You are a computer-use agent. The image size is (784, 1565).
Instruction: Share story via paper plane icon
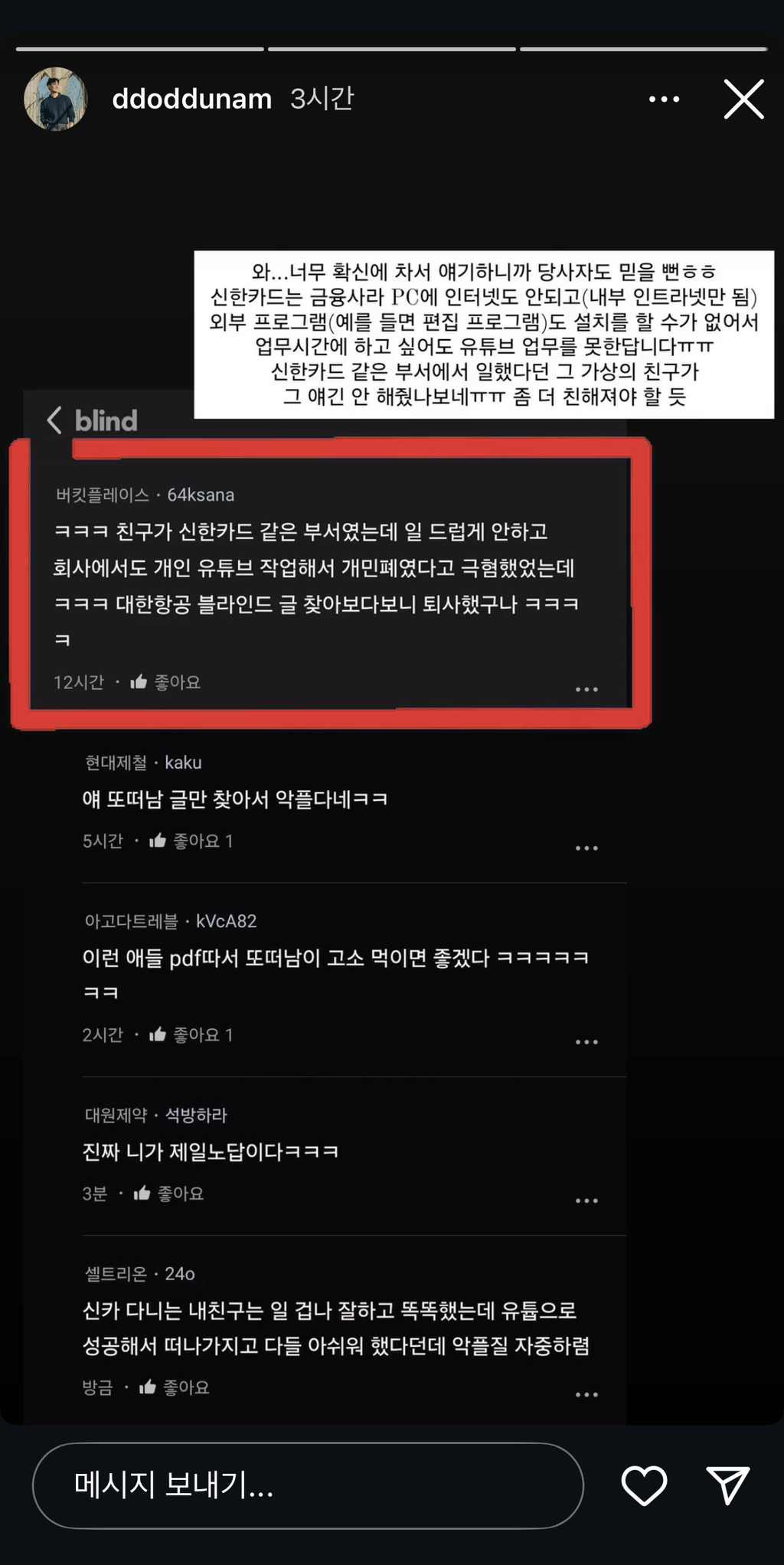tap(727, 1485)
